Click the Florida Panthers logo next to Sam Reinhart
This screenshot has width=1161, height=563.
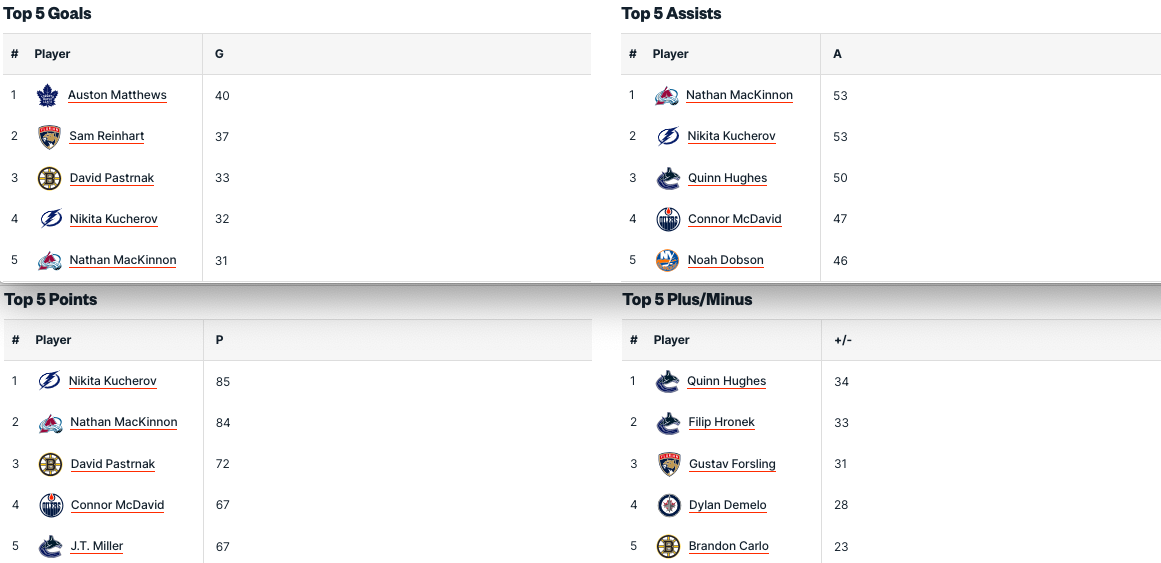click(49, 137)
